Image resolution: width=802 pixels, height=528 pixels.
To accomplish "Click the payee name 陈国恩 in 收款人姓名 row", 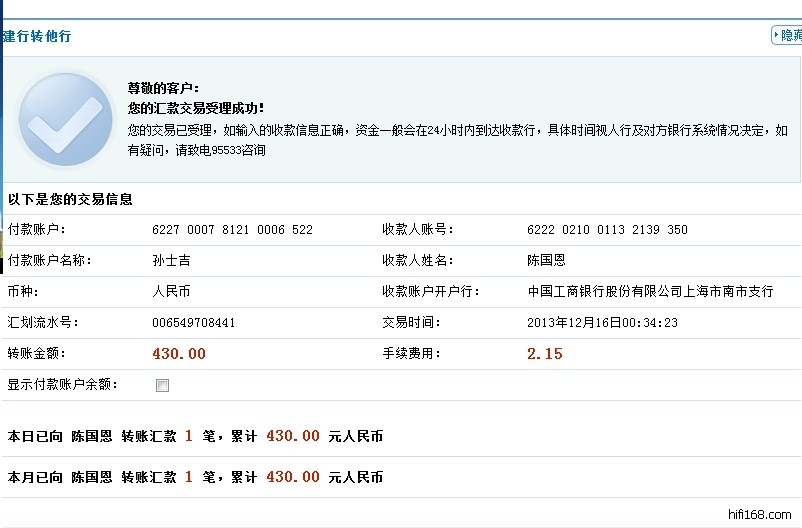I will coord(546,261).
